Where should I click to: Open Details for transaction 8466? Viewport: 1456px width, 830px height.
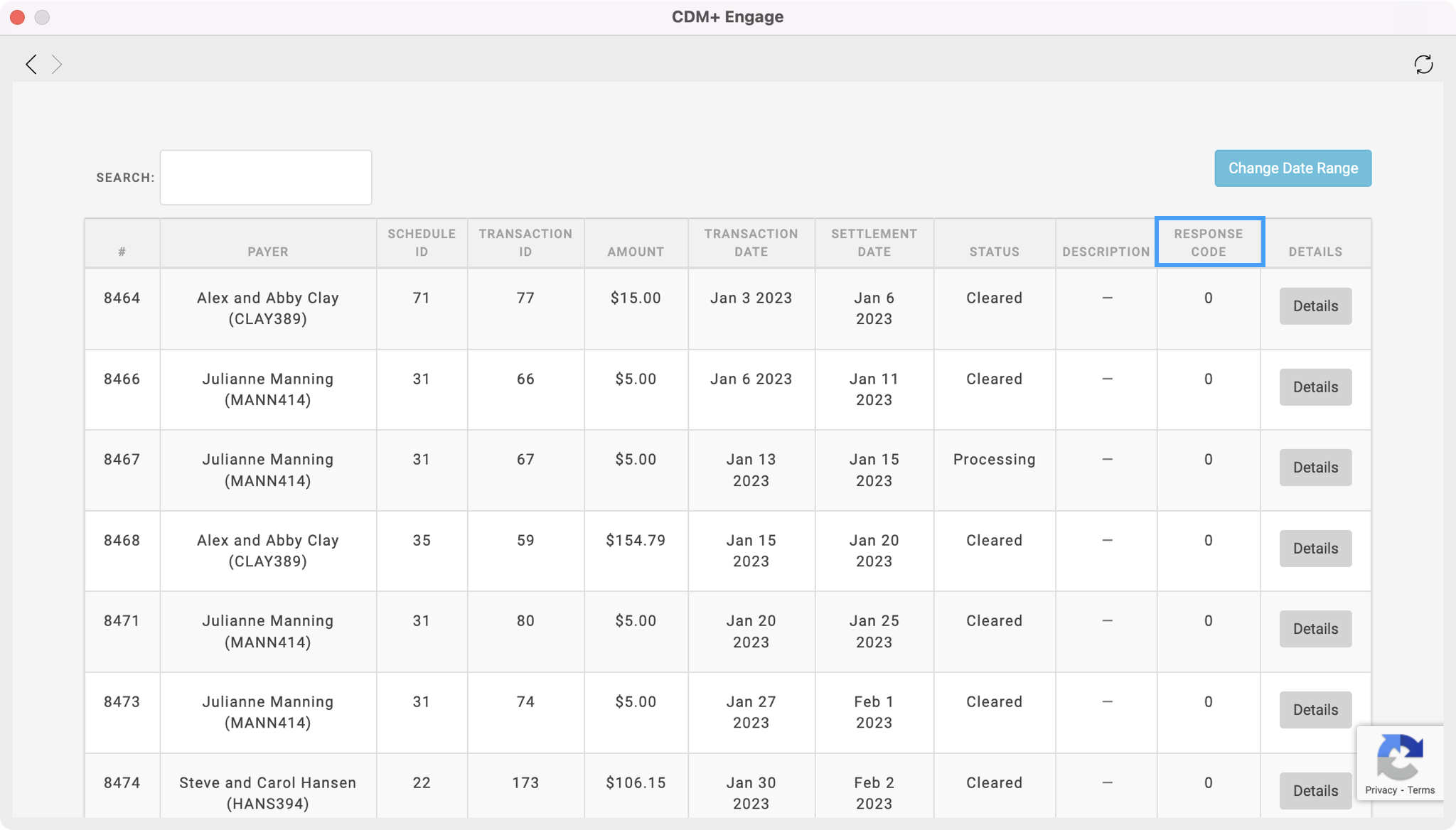click(1315, 387)
